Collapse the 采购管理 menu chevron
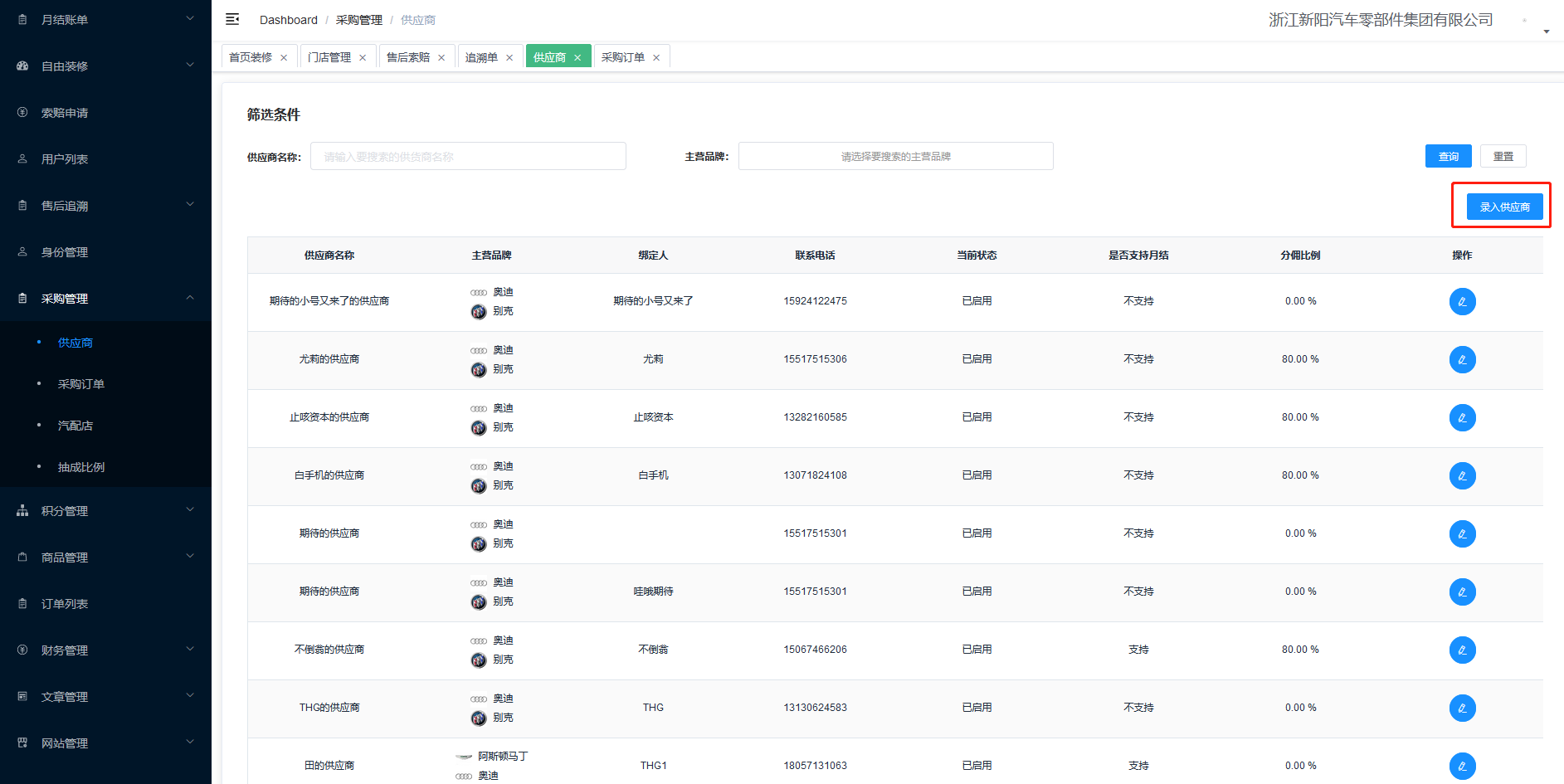The height and width of the screenshot is (784, 1564). [x=190, y=297]
